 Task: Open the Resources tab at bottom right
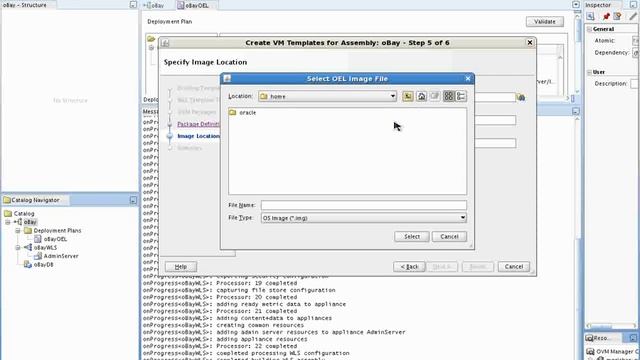(599, 338)
